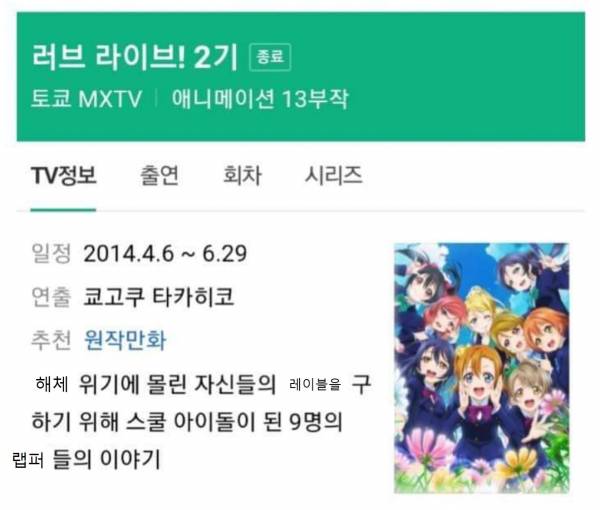This screenshot has height=510, width=600.
Task: Click the 연출 label
Action: point(51,297)
